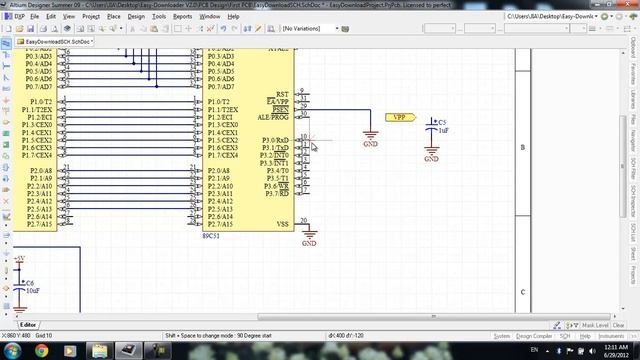Open the View menu

tap(69, 17)
